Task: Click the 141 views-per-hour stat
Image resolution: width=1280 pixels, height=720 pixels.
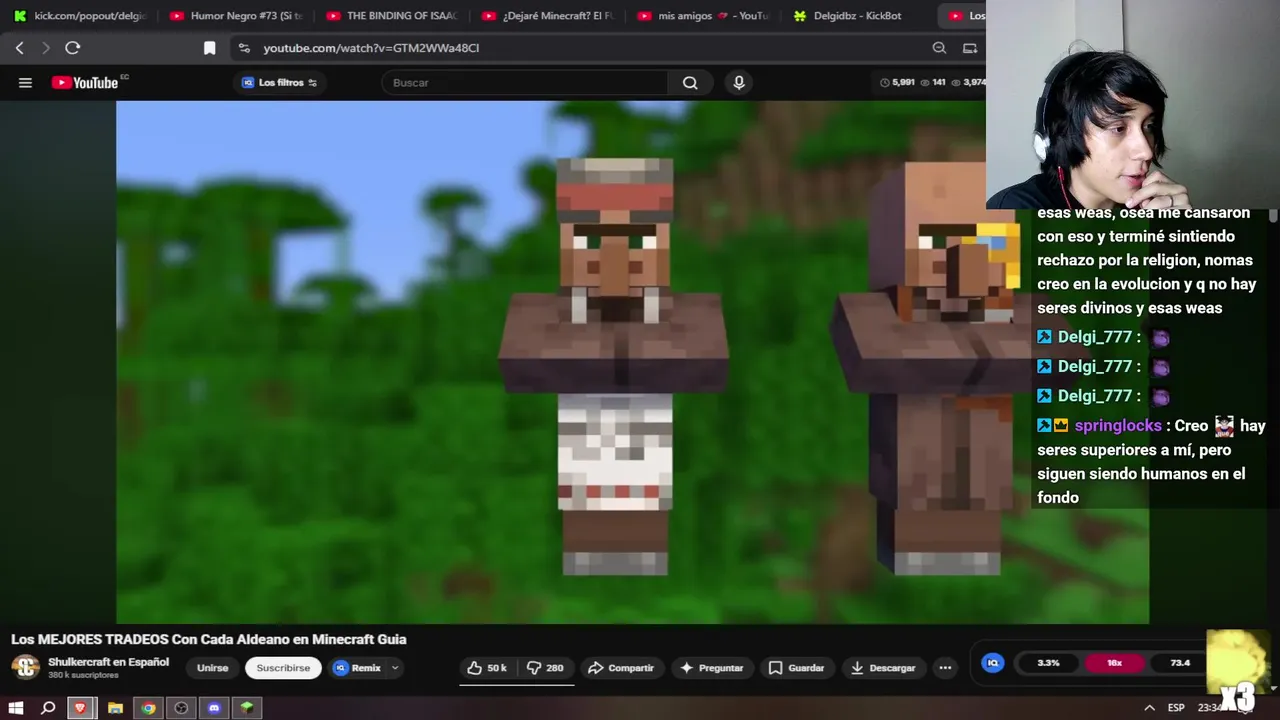Action: click(933, 83)
